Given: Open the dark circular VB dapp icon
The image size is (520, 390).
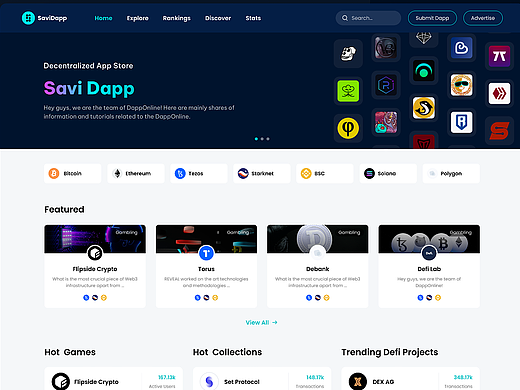Looking at the screenshot, I should pyautogui.click(x=386, y=48).
